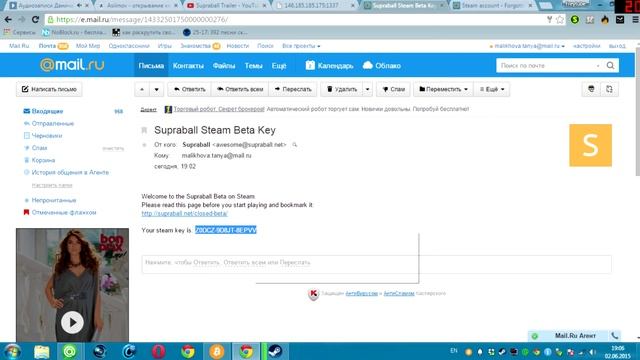Open Steam from the taskbar
This screenshot has width=640, height=360.
[x=275, y=351]
